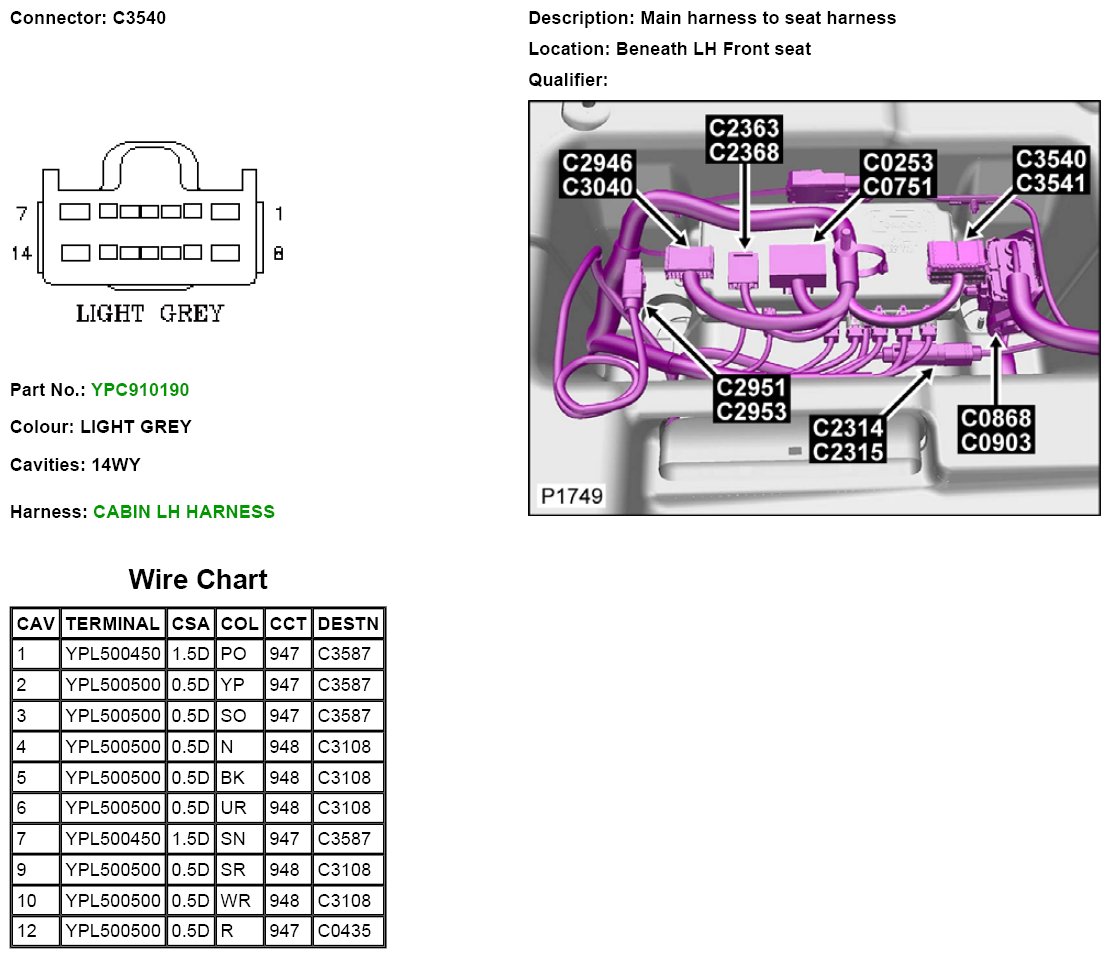Viewport: 1111px width, 957px height.
Task: Click the YPC910190 part number link
Action: pyautogui.click(x=139, y=390)
